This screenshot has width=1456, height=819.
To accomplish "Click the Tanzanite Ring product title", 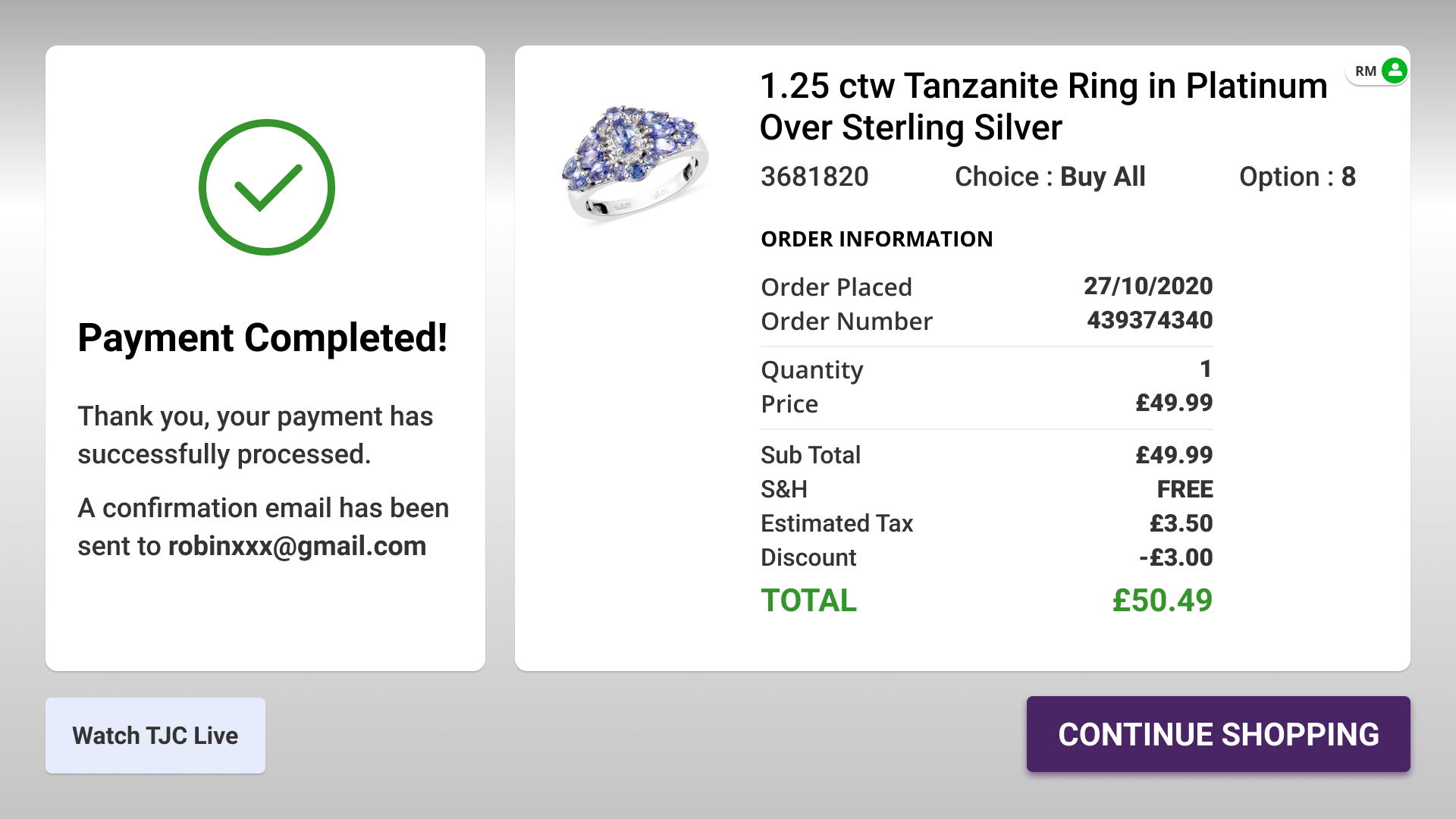I will pyautogui.click(x=1043, y=106).
